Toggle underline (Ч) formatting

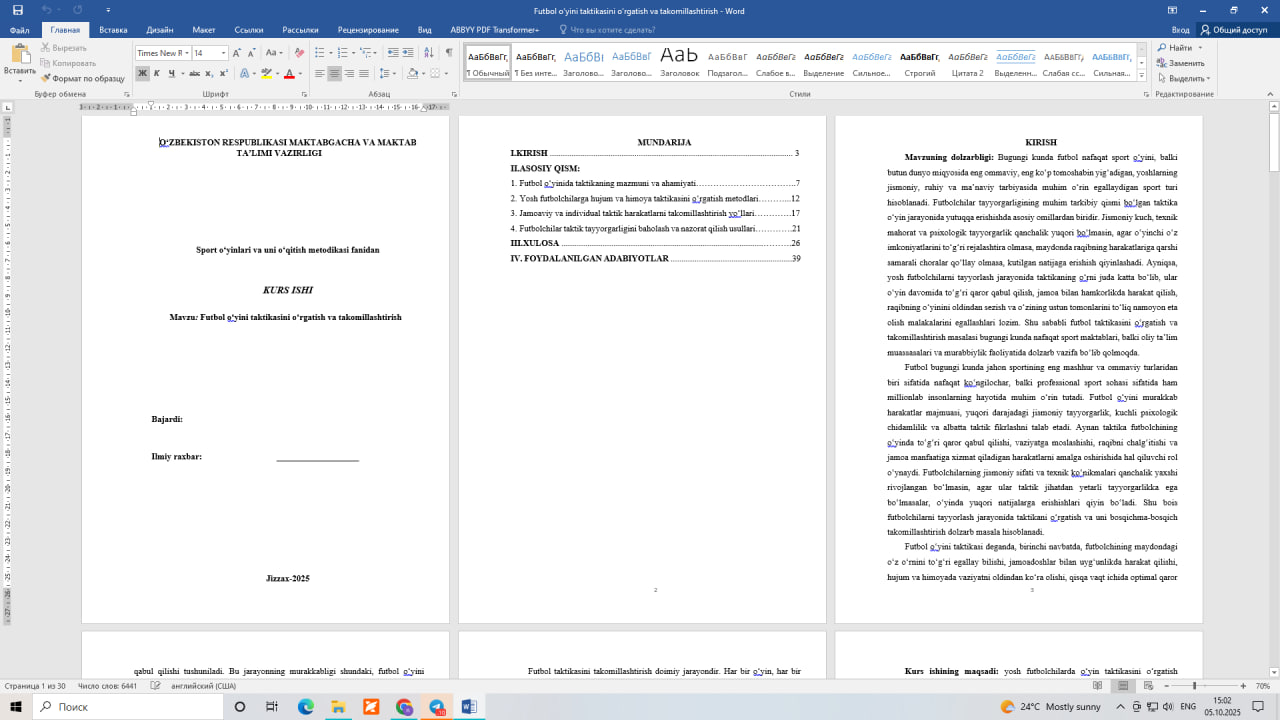coord(171,73)
